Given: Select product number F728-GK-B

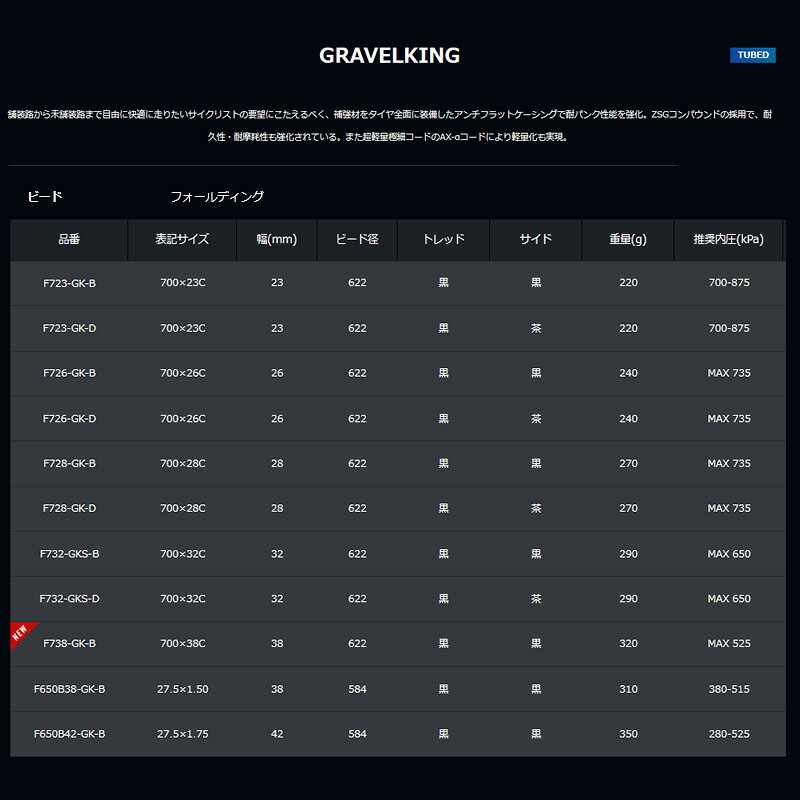Looking at the screenshot, I should (70, 464).
